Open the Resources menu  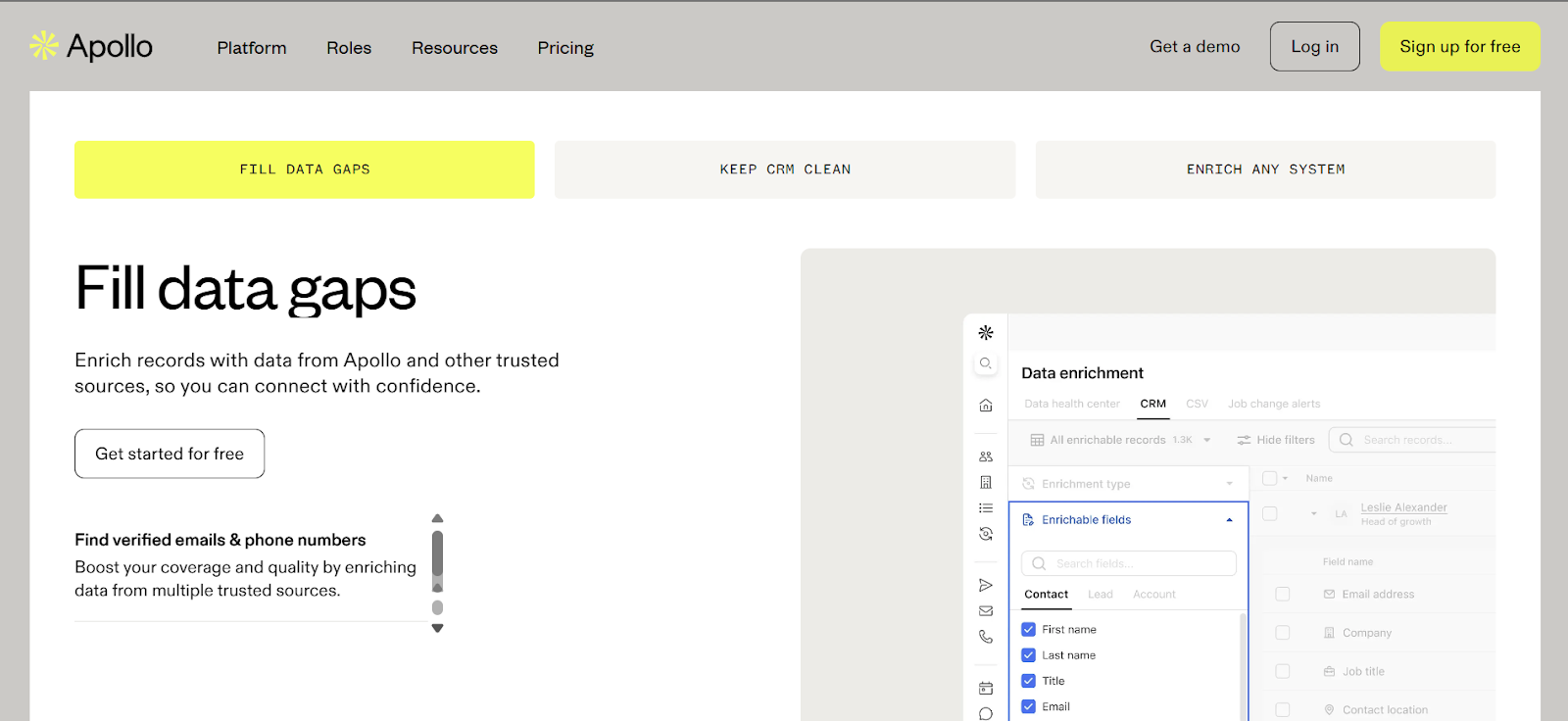click(x=455, y=48)
